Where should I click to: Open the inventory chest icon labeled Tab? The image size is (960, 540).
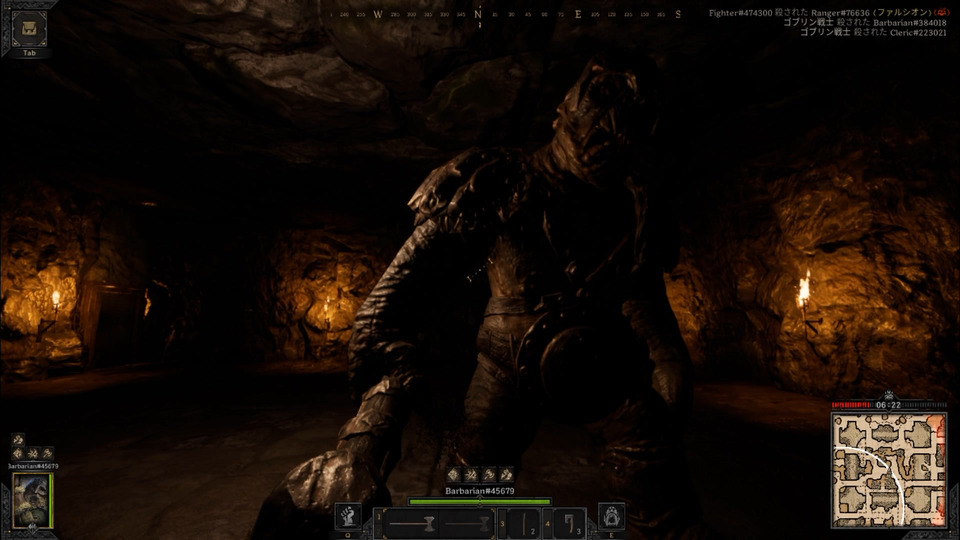[x=29, y=29]
